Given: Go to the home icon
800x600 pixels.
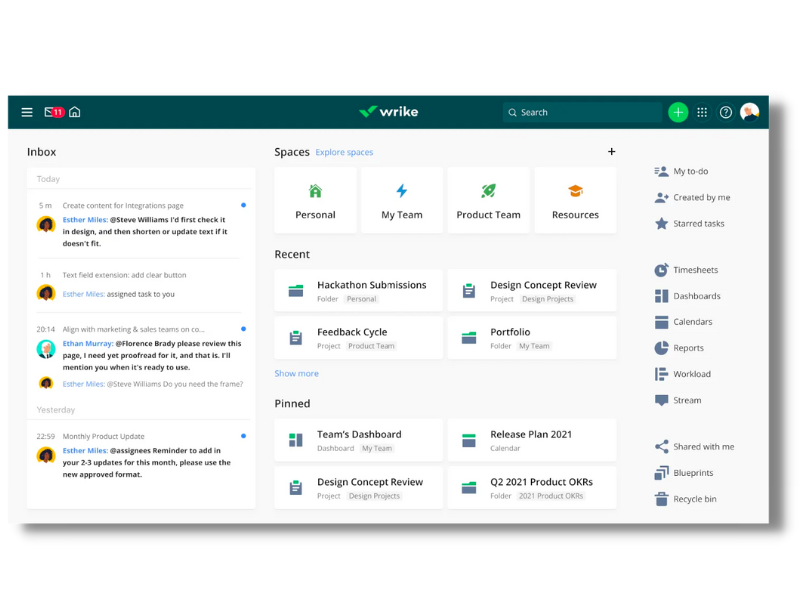Looking at the screenshot, I should click(x=74, y=112).
